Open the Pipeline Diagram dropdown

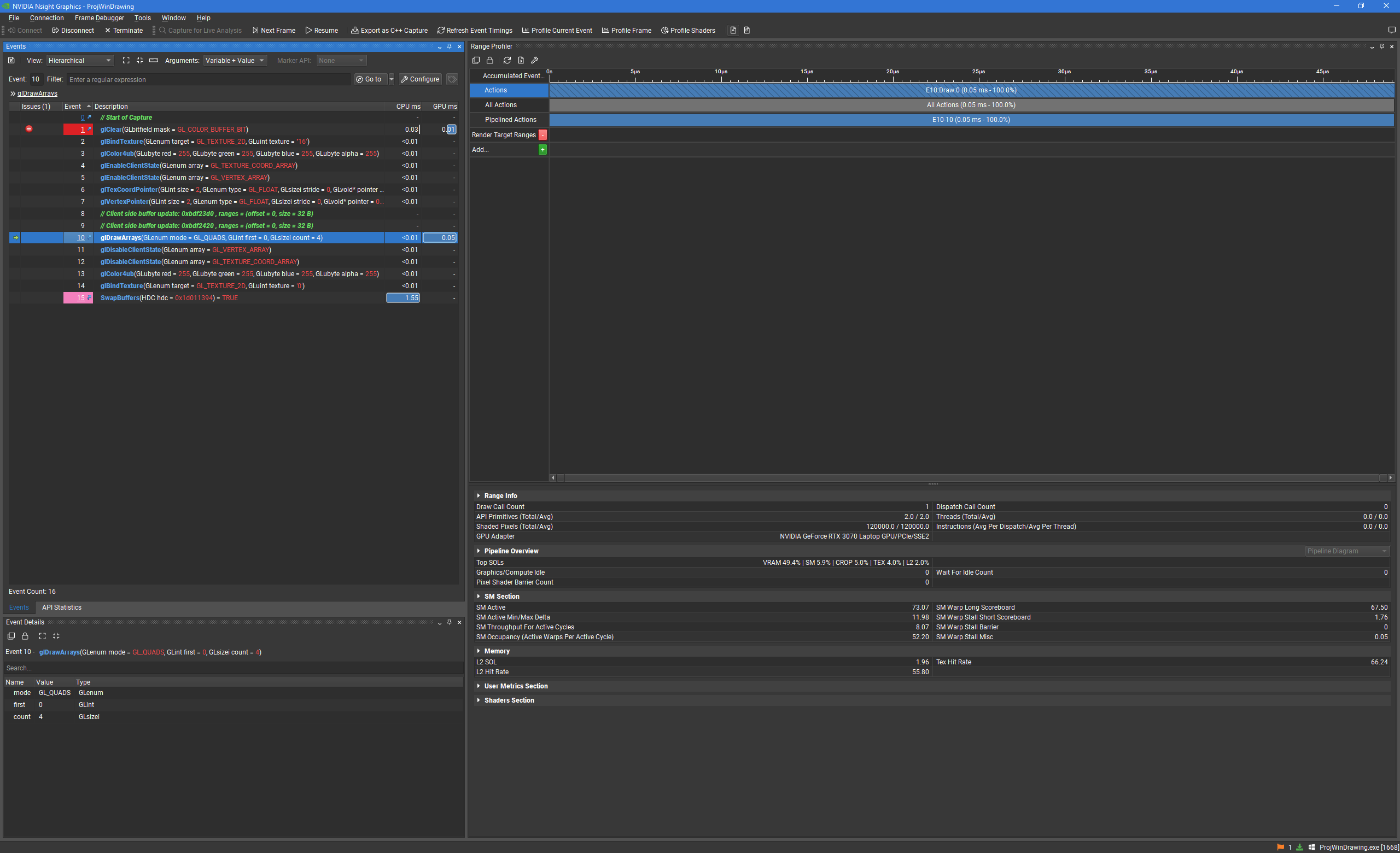[x=1347, y=551]
